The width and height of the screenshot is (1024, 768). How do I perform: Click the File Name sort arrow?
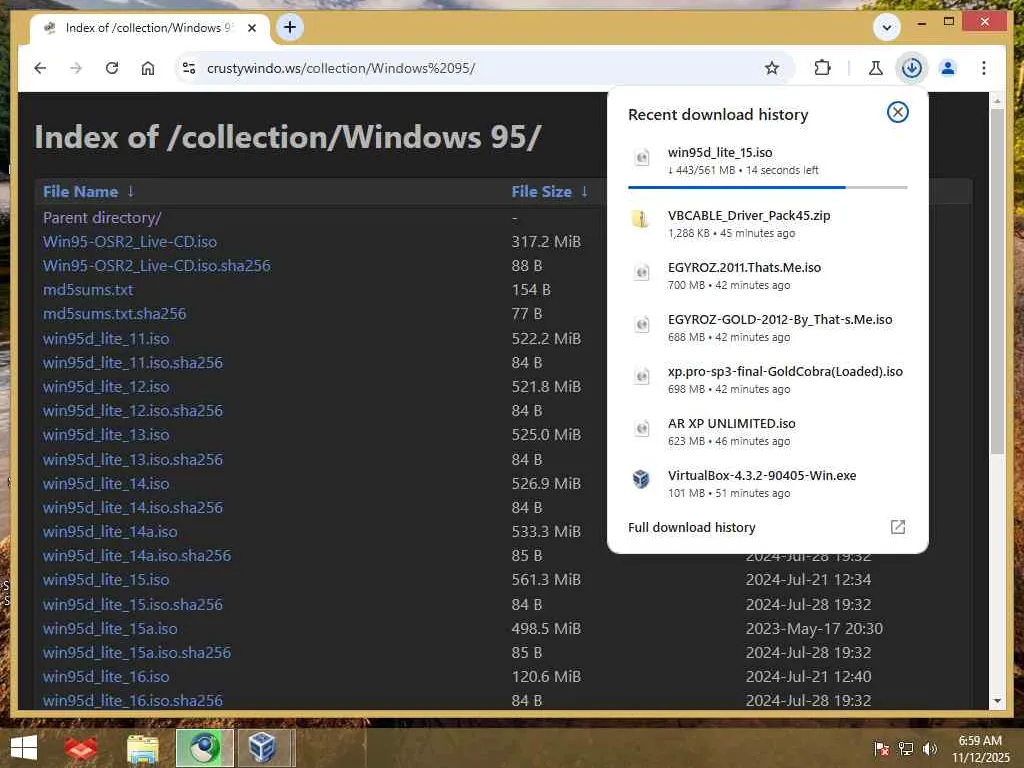[131, 191]
